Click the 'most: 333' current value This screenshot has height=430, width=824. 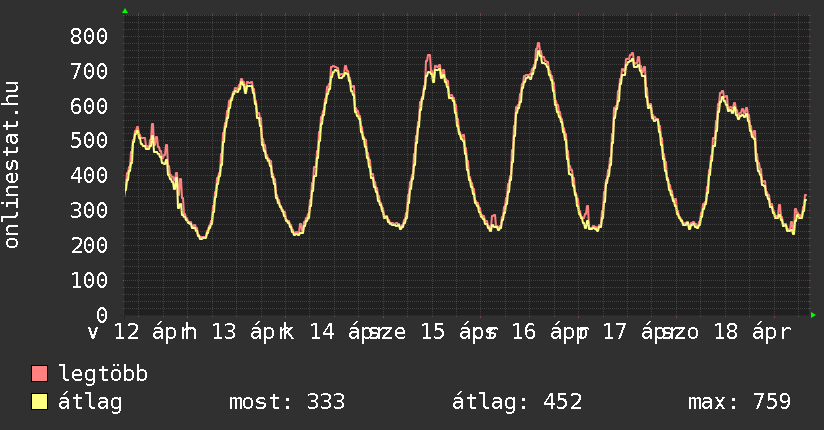click(x=287, y=402)
